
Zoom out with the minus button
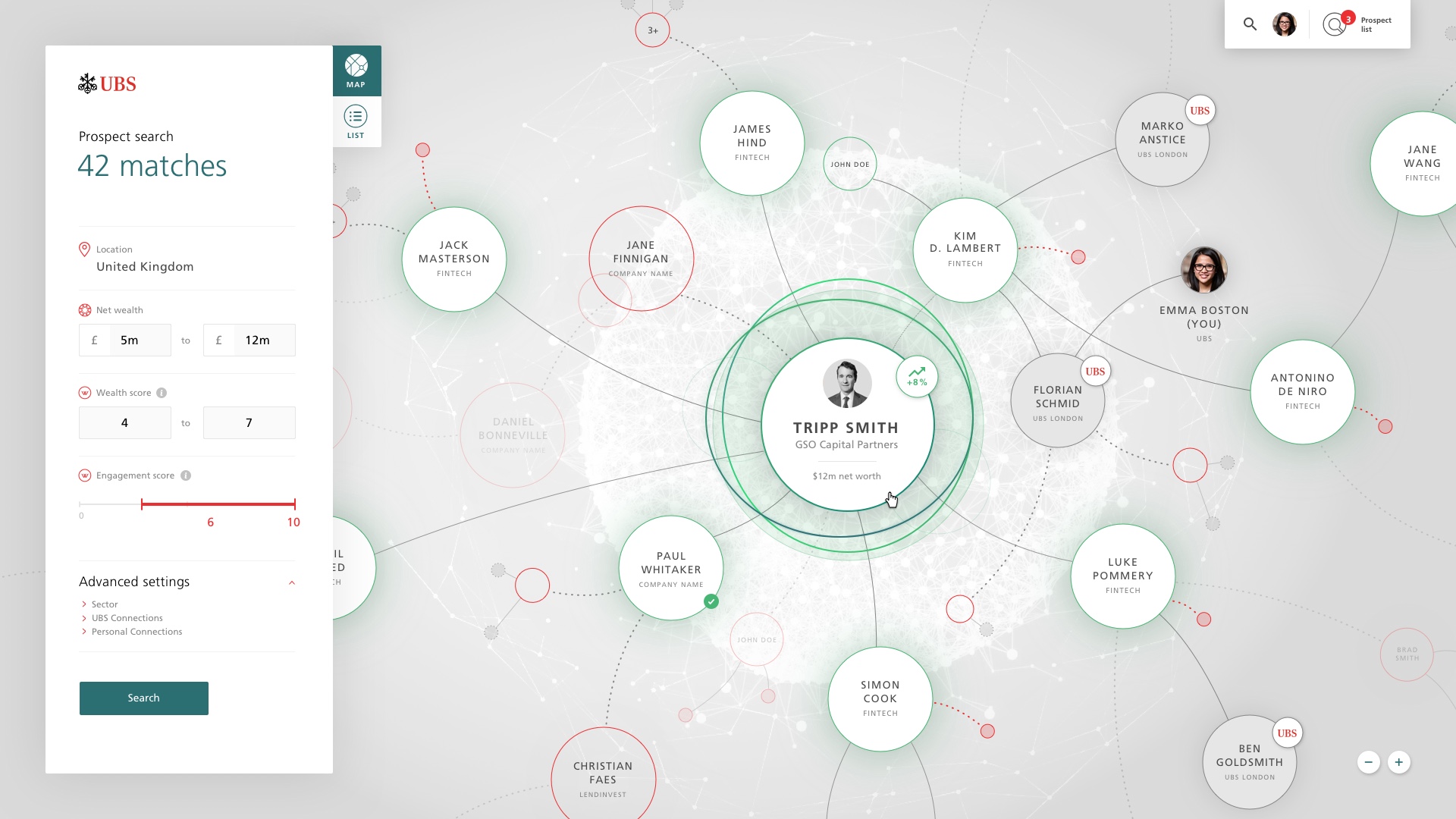tap(1368, 762)
